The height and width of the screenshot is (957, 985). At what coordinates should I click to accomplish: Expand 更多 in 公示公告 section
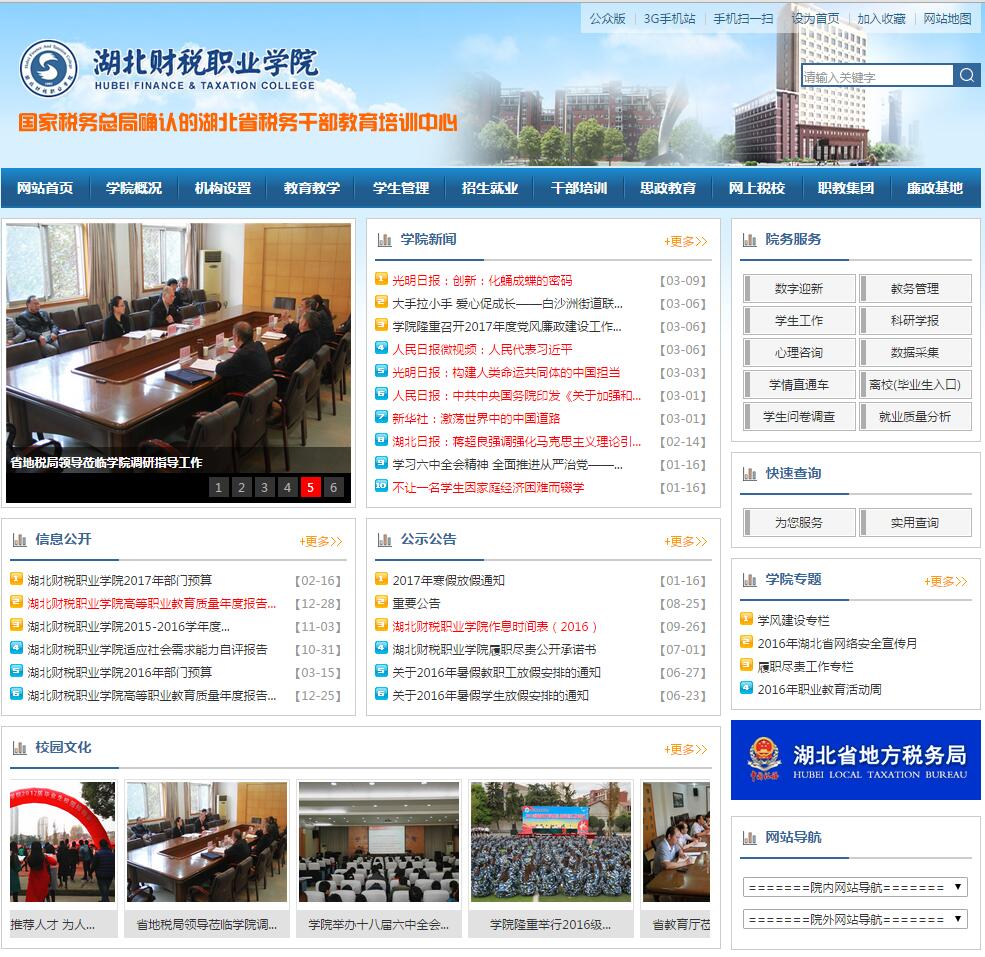[x=686, y=541]
